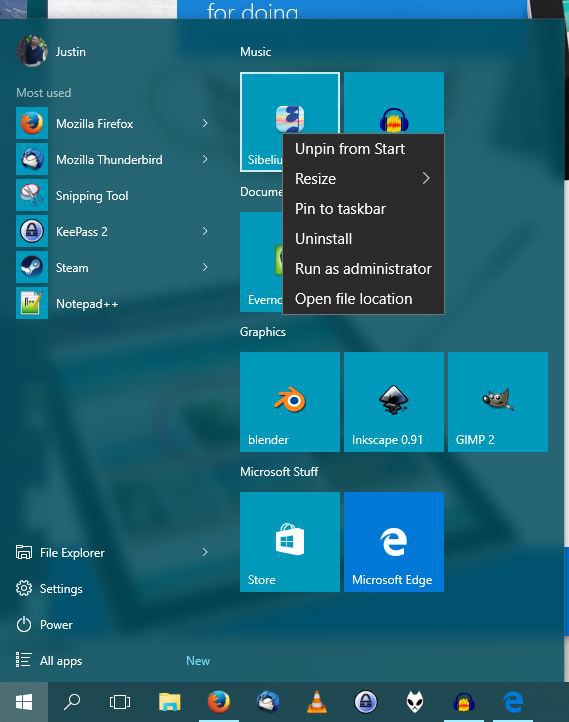The image size is (569, 722).
Task: Click the Most used heading
Action: click(44, 93)
